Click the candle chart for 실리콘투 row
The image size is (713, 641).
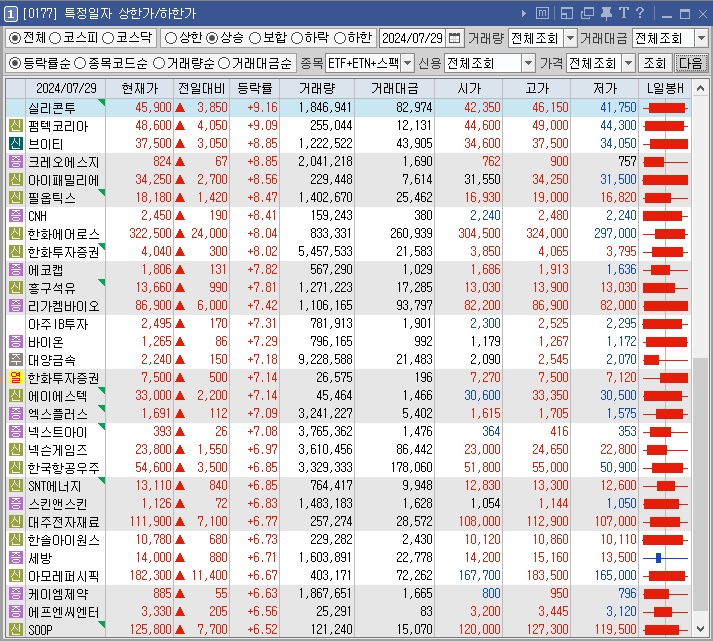[665, 108]
